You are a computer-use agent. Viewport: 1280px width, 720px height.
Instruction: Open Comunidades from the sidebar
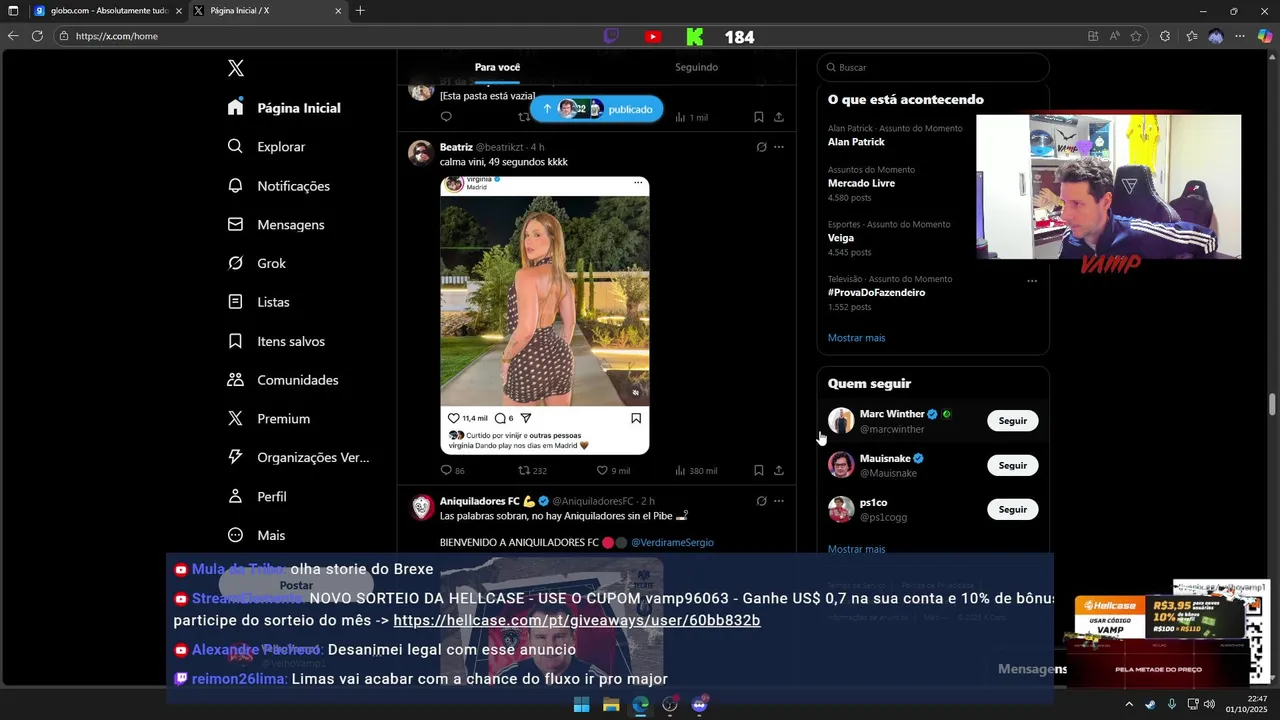pos(283,380)
